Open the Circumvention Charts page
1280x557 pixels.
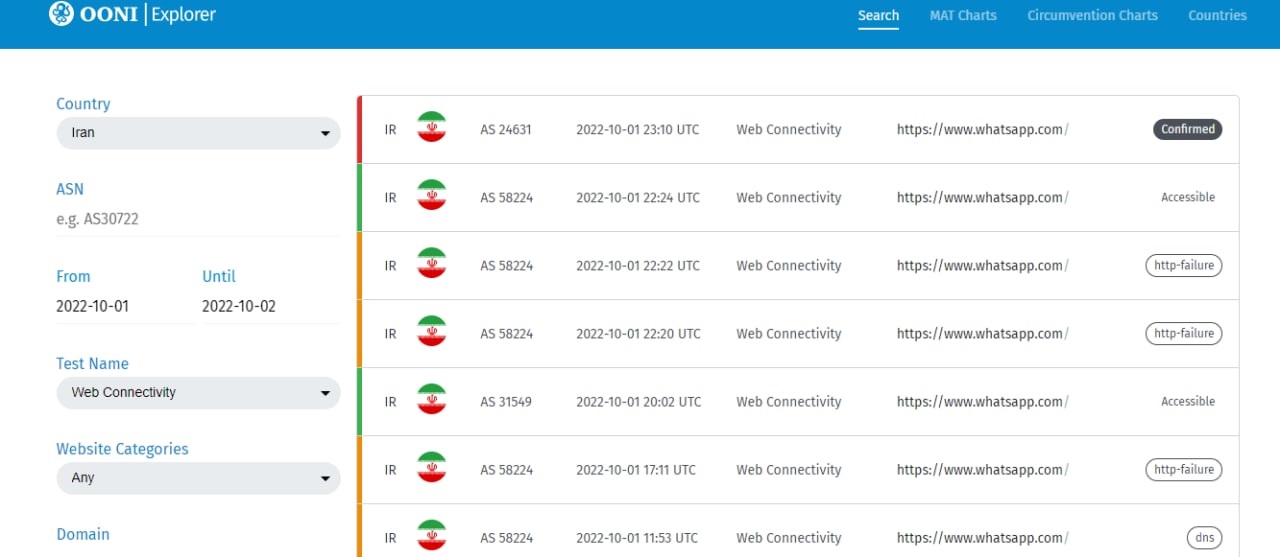point(1092,15)
